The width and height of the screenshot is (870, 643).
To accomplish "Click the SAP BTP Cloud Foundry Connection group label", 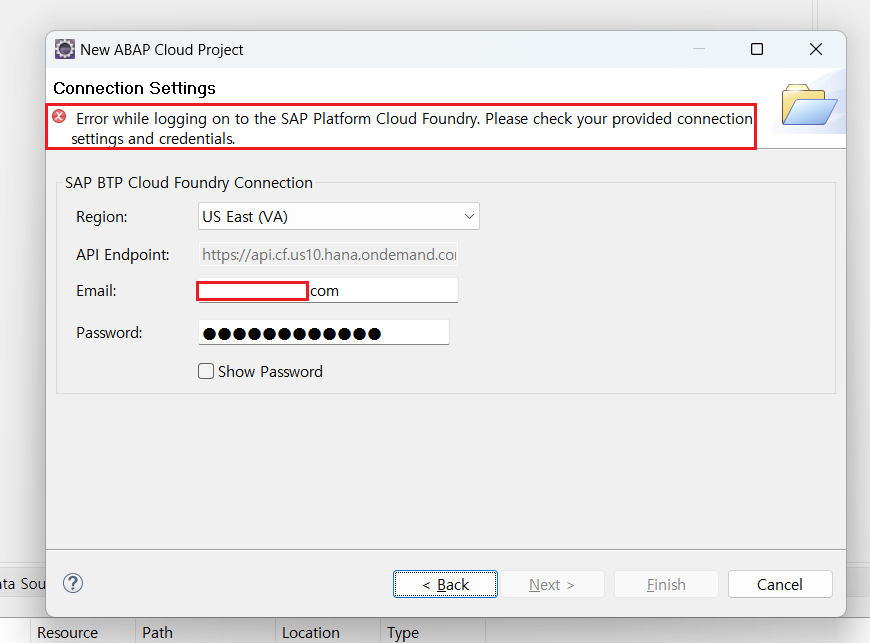I will [189, 183].
